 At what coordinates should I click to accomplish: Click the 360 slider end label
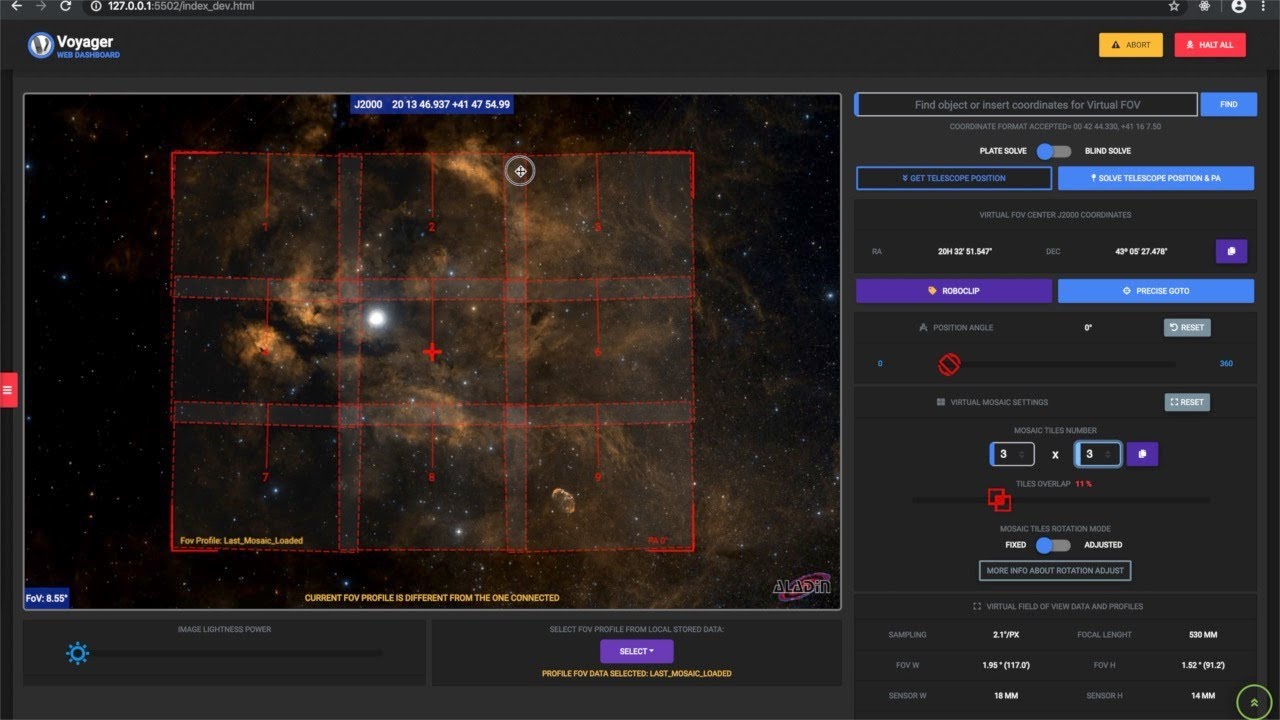(x=1226, y=364)
